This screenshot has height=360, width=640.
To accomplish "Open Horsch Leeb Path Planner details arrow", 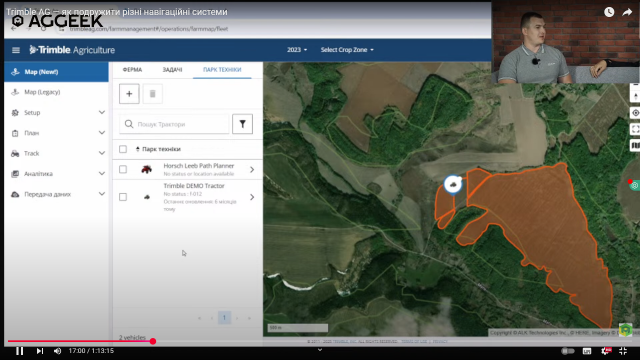I will (252, 169).
